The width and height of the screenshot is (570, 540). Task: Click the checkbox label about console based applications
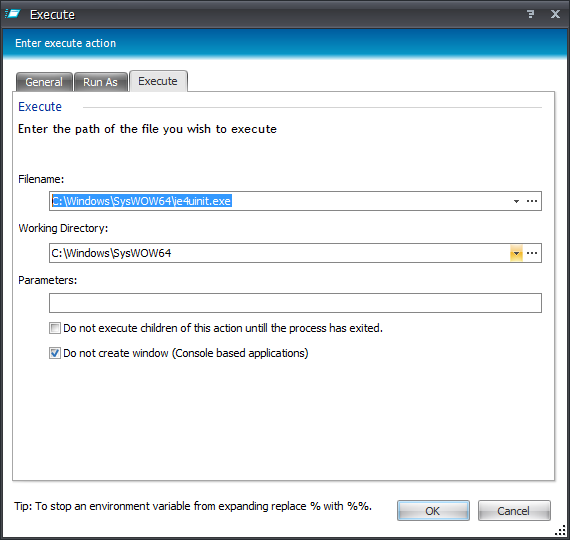(186, 353)
